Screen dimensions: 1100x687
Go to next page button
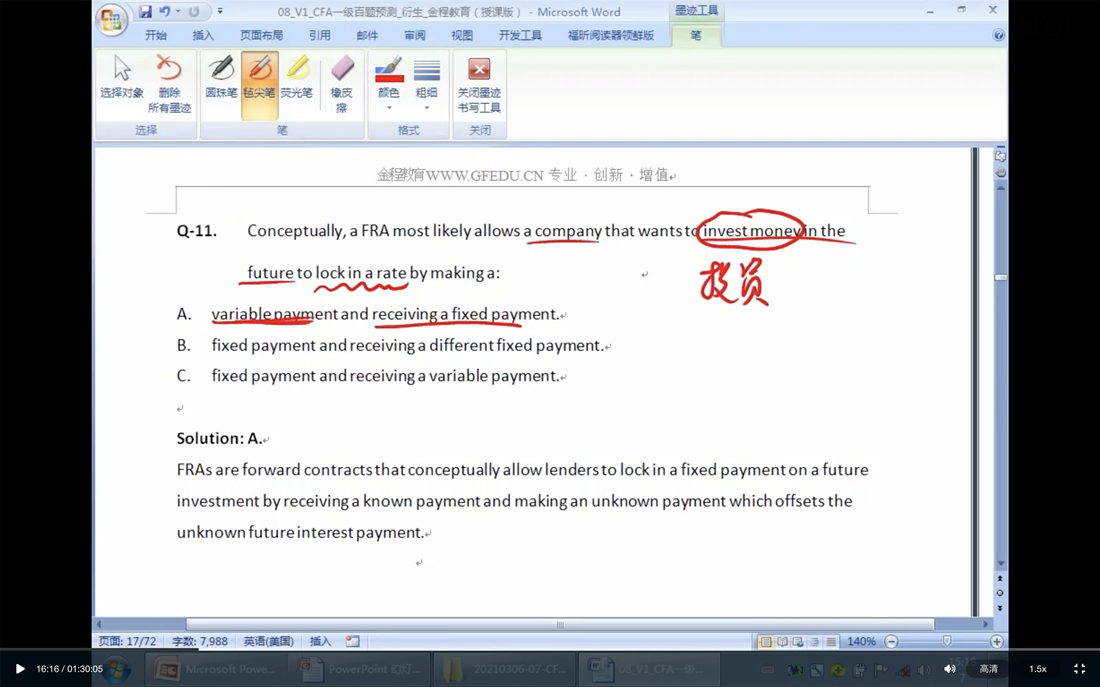(1000, 608)
